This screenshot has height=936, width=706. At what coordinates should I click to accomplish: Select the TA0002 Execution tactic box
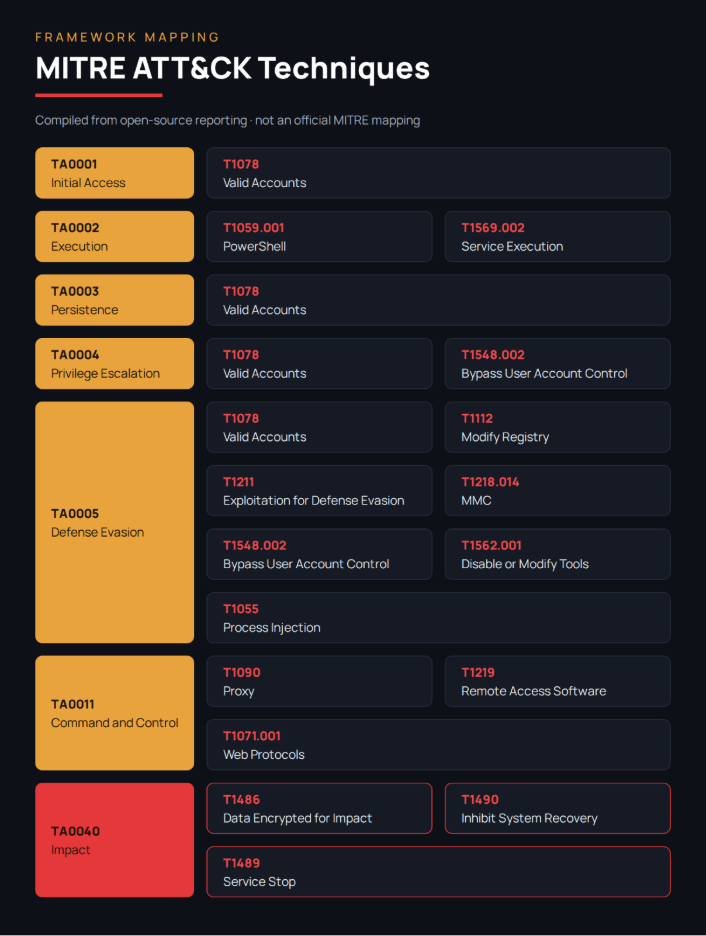click(115, 236)
